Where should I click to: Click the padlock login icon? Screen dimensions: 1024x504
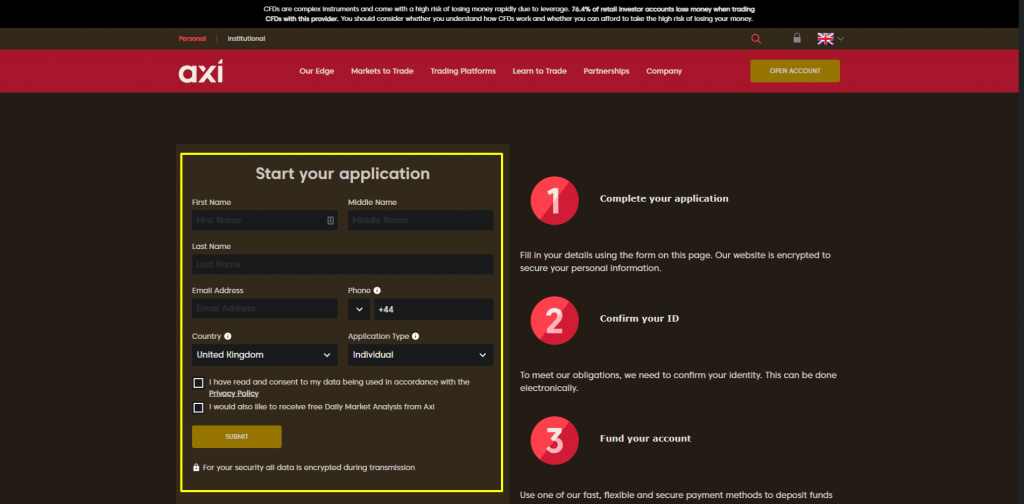pos(797,38)
